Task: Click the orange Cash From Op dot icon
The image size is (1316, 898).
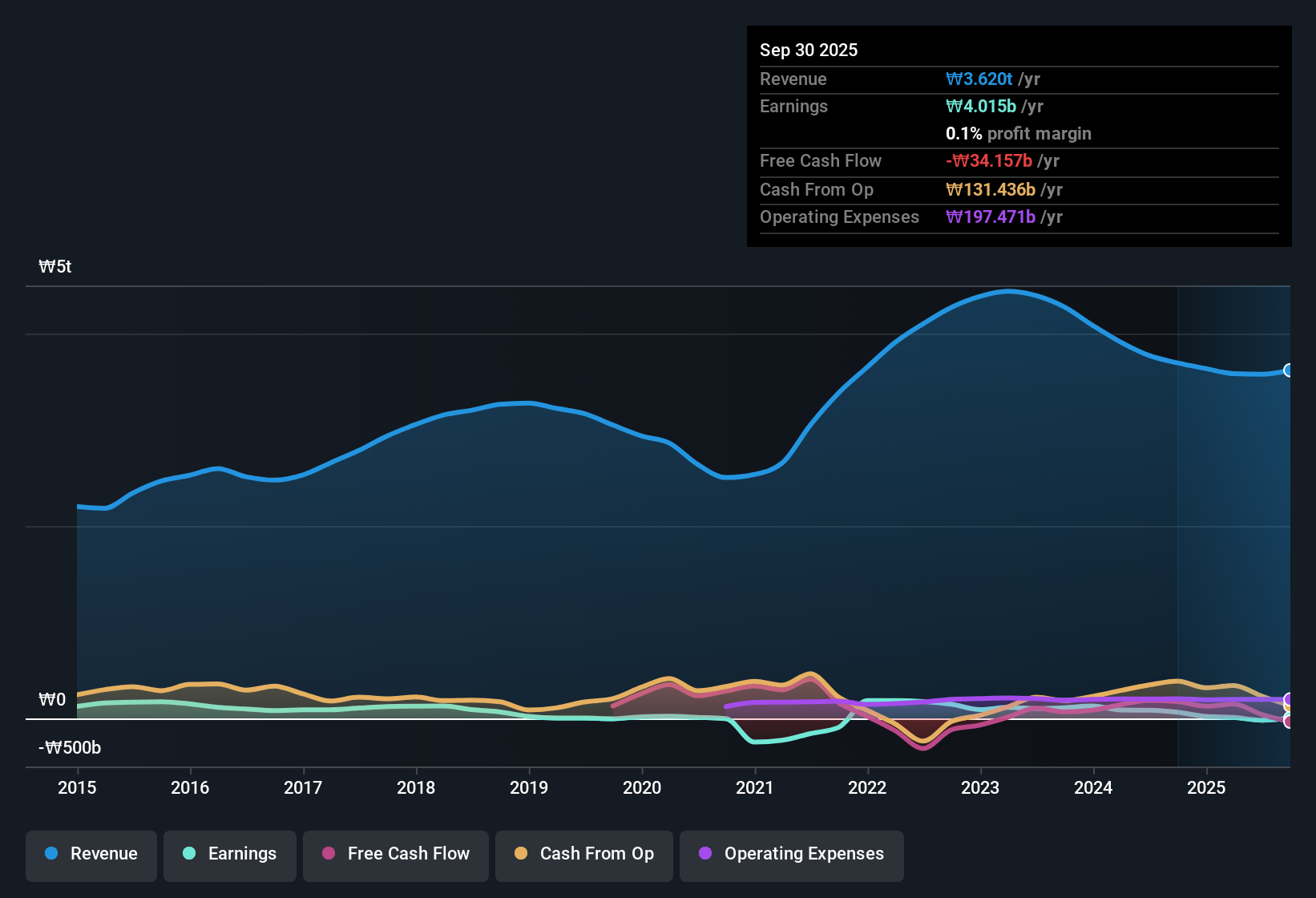Action: [520, 855]
